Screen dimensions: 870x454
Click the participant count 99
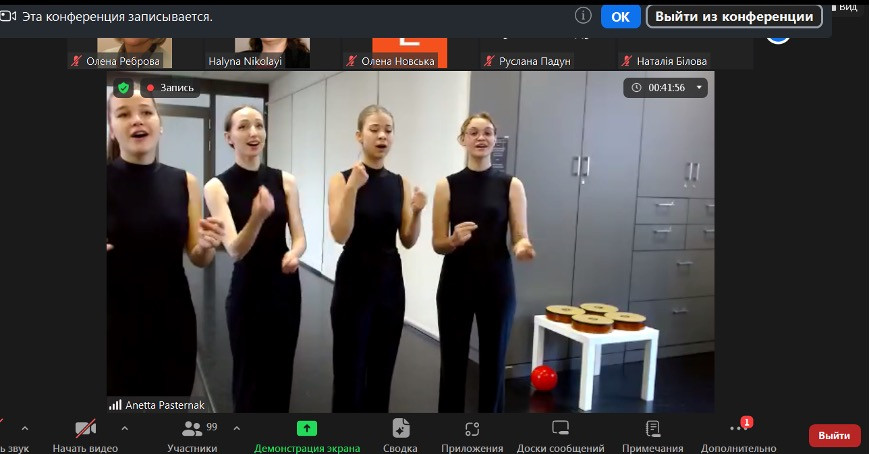click(x=212, y=427)
